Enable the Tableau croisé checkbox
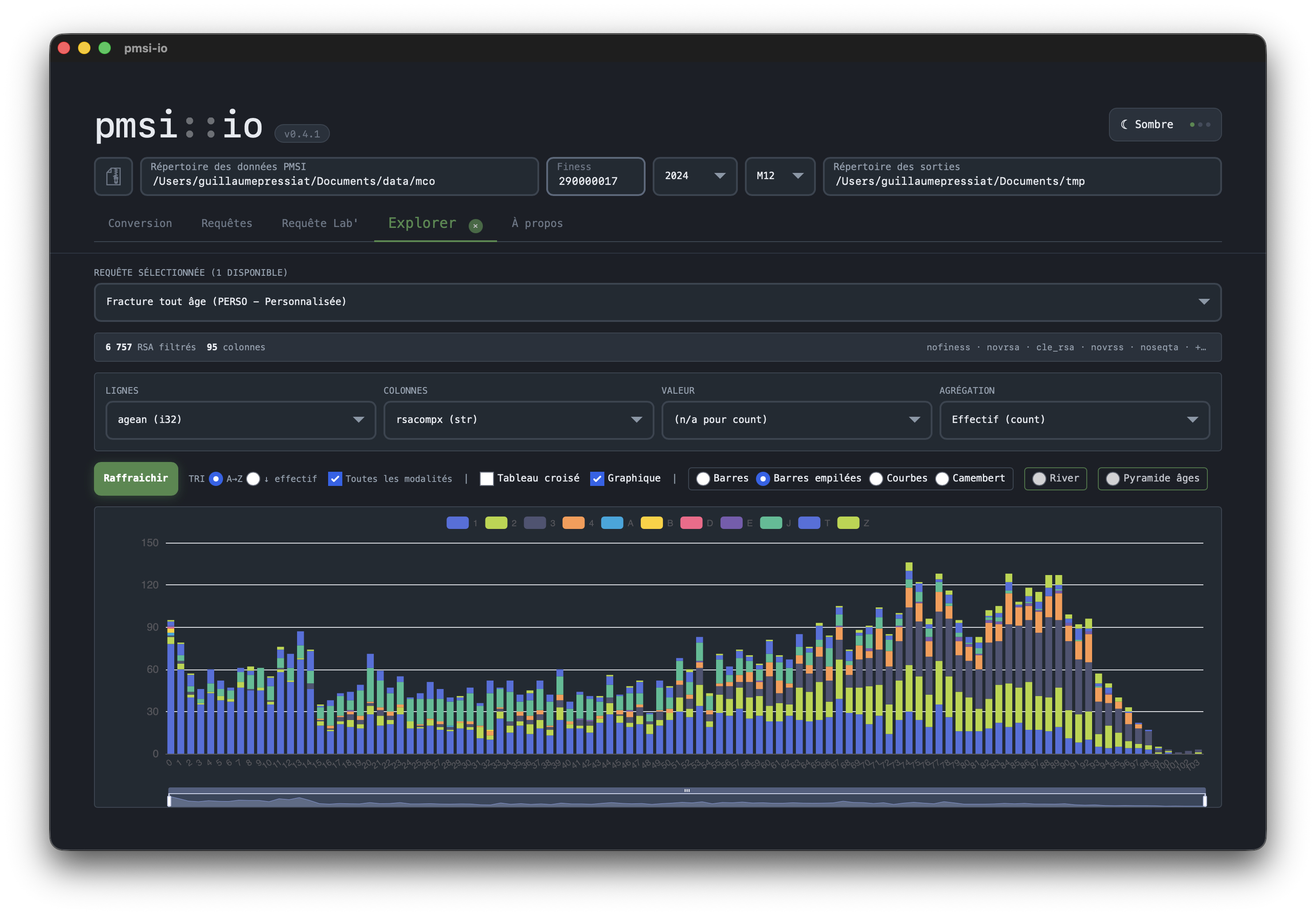Screen dimensions: 1316x916 coord(486,479)
